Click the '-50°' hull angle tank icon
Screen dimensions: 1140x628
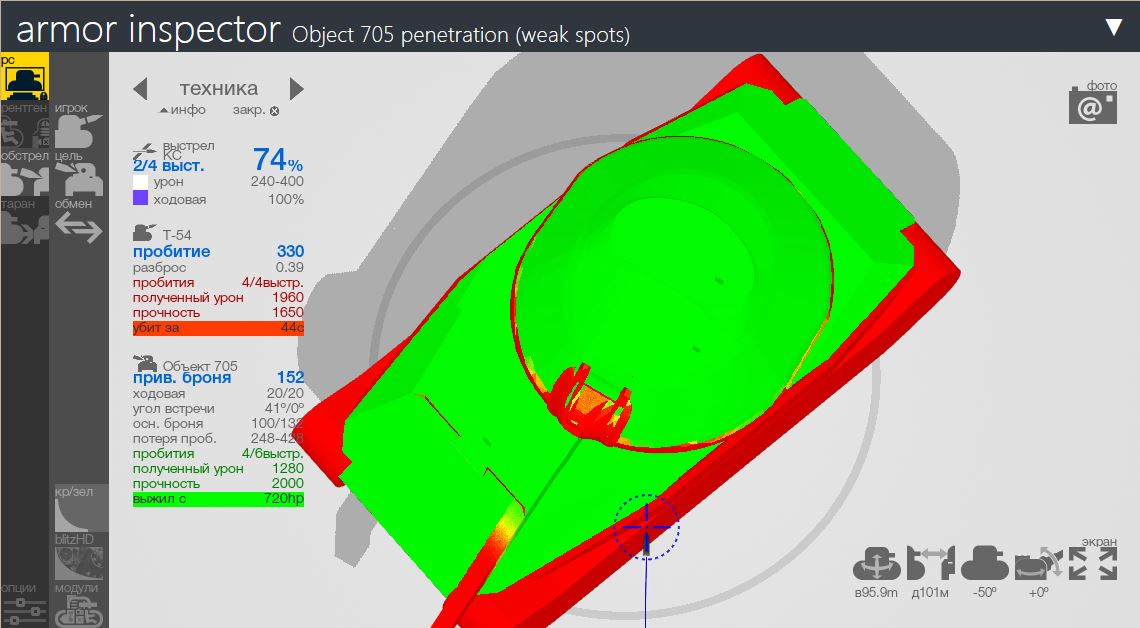point(984,565)
